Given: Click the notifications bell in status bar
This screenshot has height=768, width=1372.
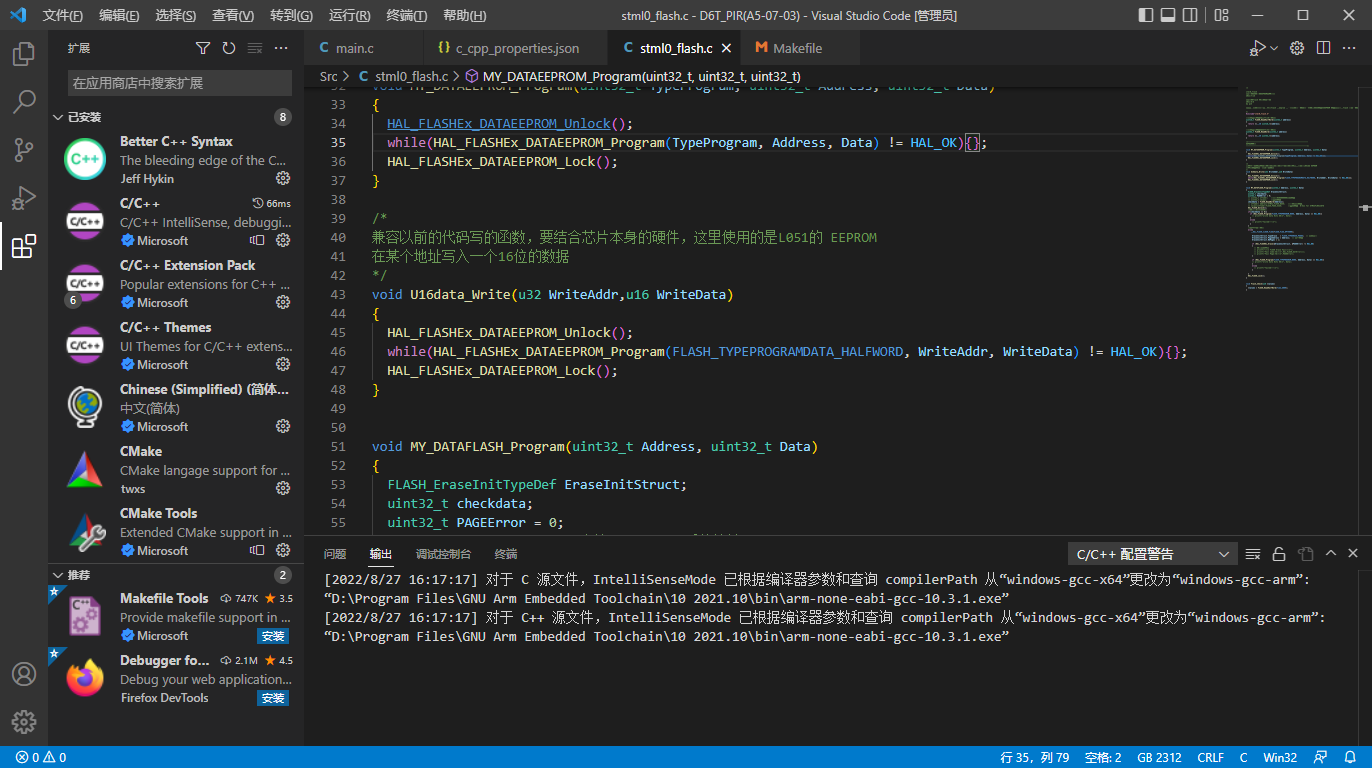Looking at the screenshot, I should (1349, 758).
